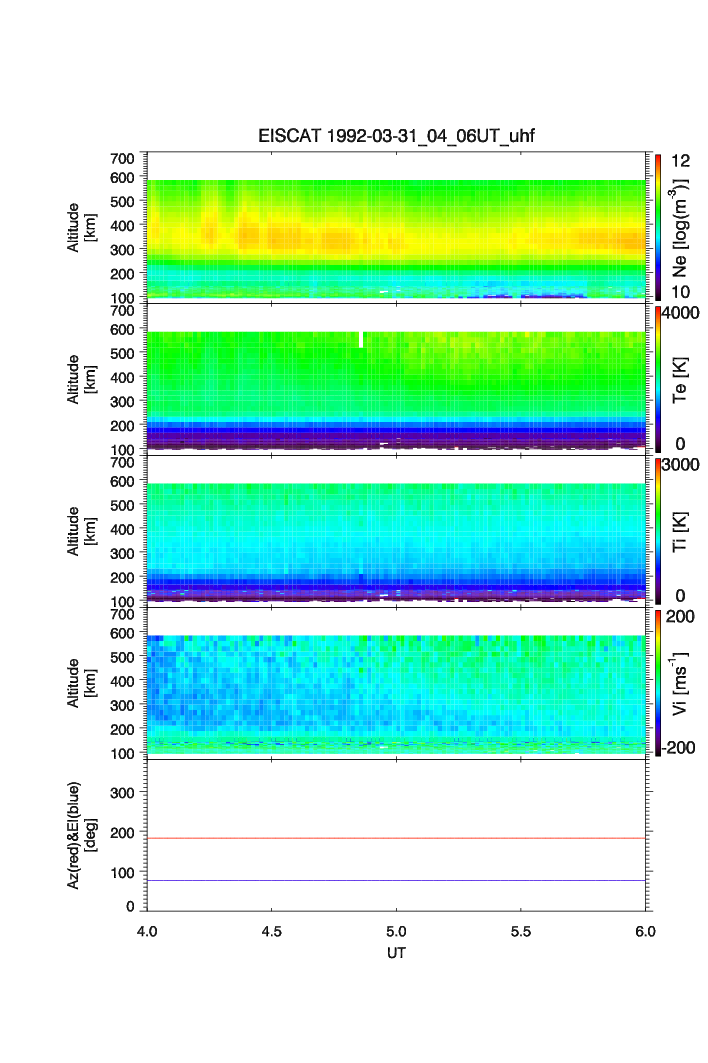Select the Vi [ms-1] colorbar label
Image resolution: width=708 pixels, height=1063 pixels.
pos(680,683)
